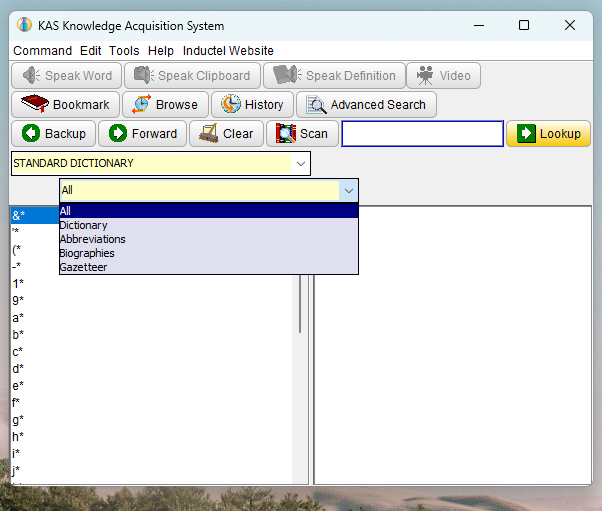Go back using the Backup arrow icon
602x511 pixels.
point(31,133)
